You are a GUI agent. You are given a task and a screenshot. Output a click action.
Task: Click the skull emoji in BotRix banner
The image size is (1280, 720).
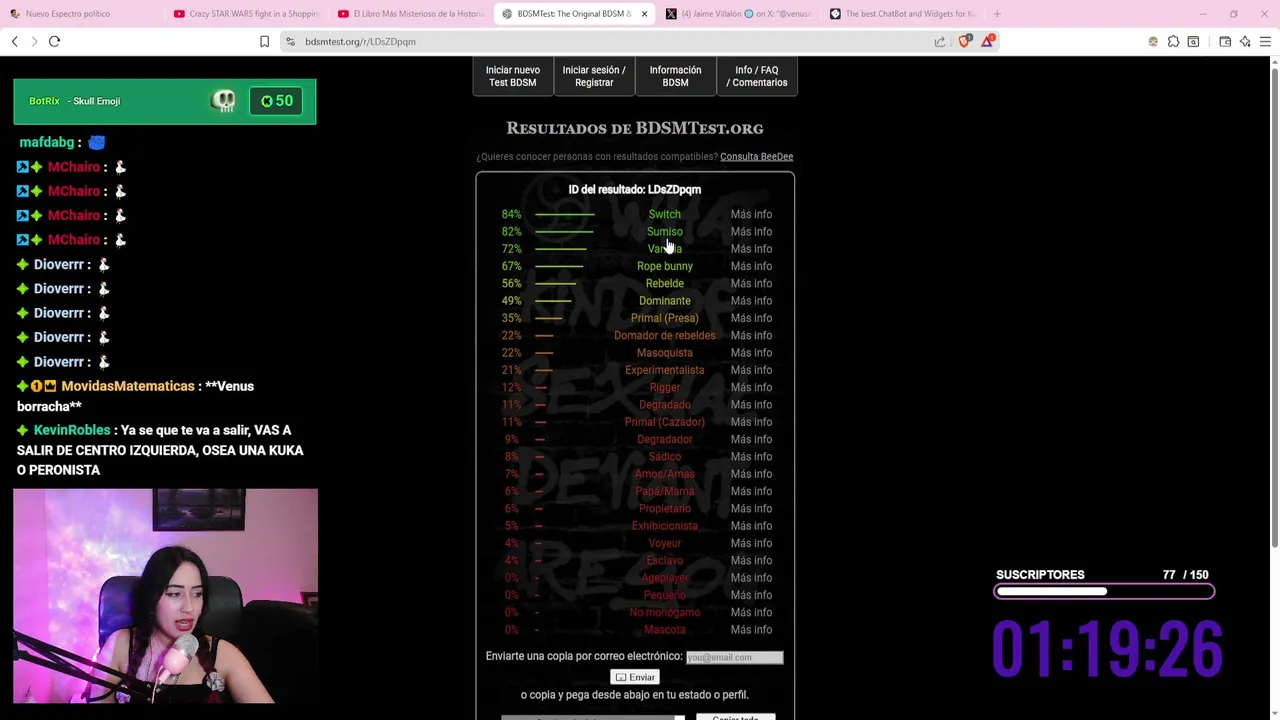pos(223,100)
